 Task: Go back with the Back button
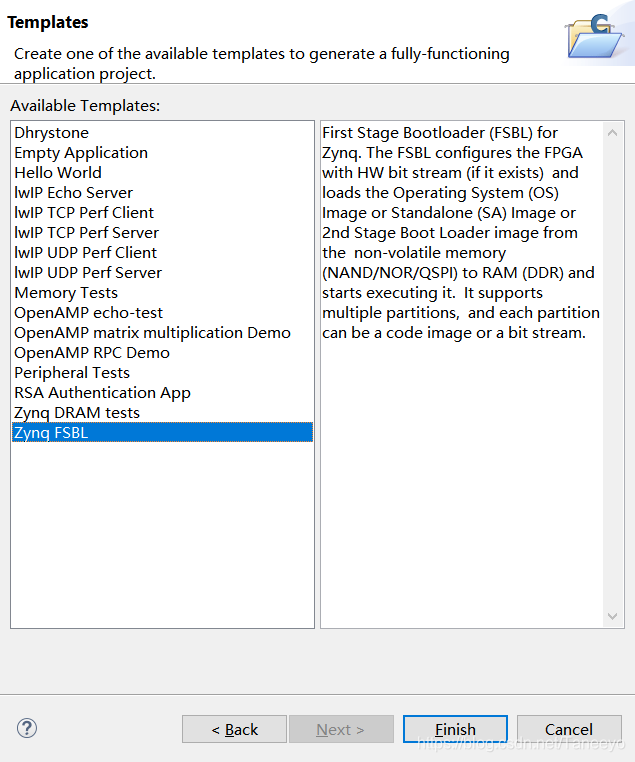click(x=234, y=729)
